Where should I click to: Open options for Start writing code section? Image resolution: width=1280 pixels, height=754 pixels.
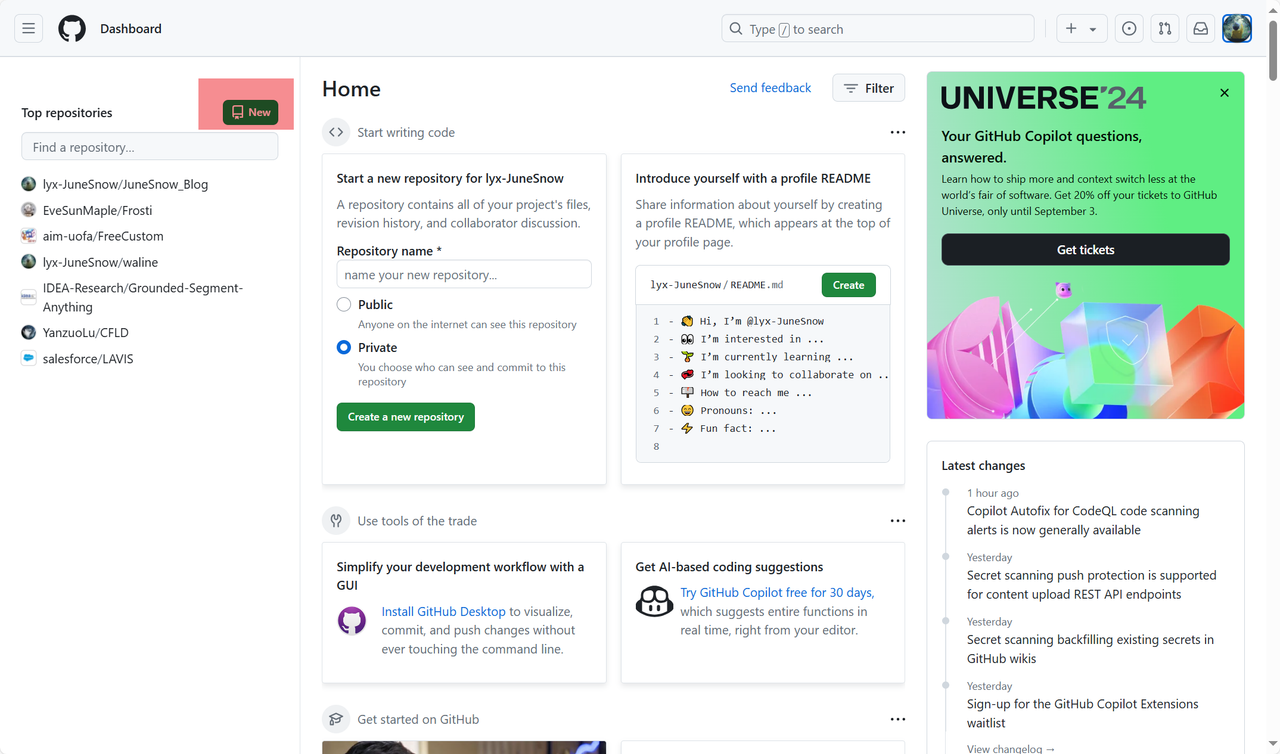click(898, 132)
